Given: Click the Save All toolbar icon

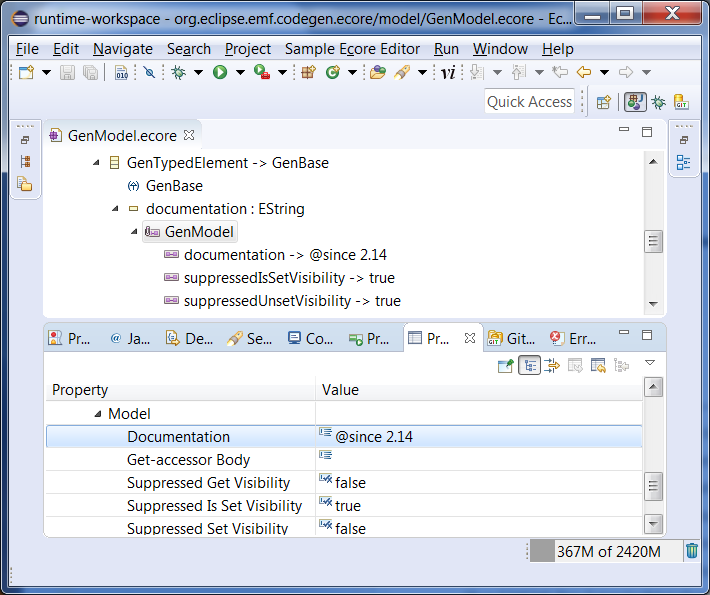Looking at the screenshot, I should pos(91,72).
